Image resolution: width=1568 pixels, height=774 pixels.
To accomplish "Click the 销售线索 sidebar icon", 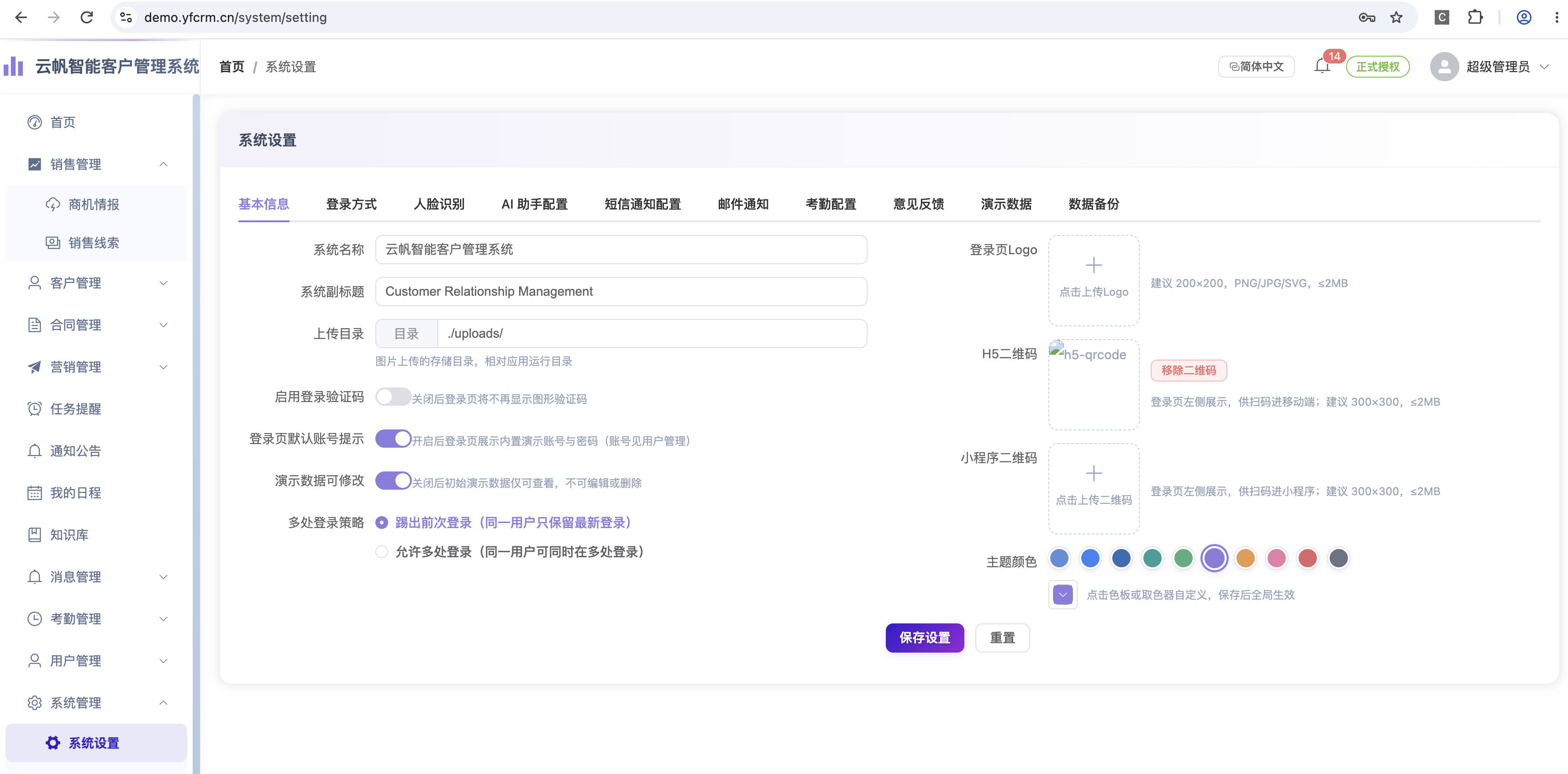I will pos(53,243).
